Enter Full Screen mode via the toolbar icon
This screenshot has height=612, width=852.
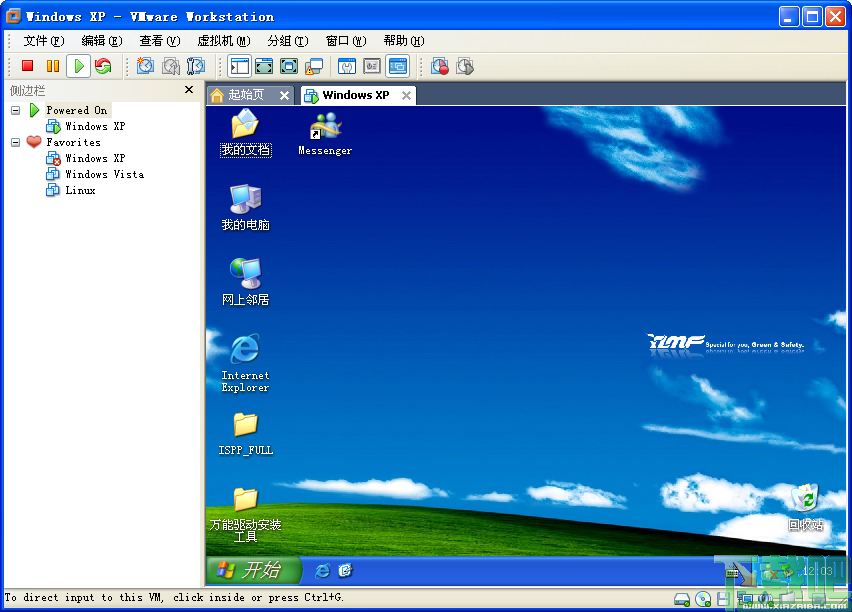289,66
